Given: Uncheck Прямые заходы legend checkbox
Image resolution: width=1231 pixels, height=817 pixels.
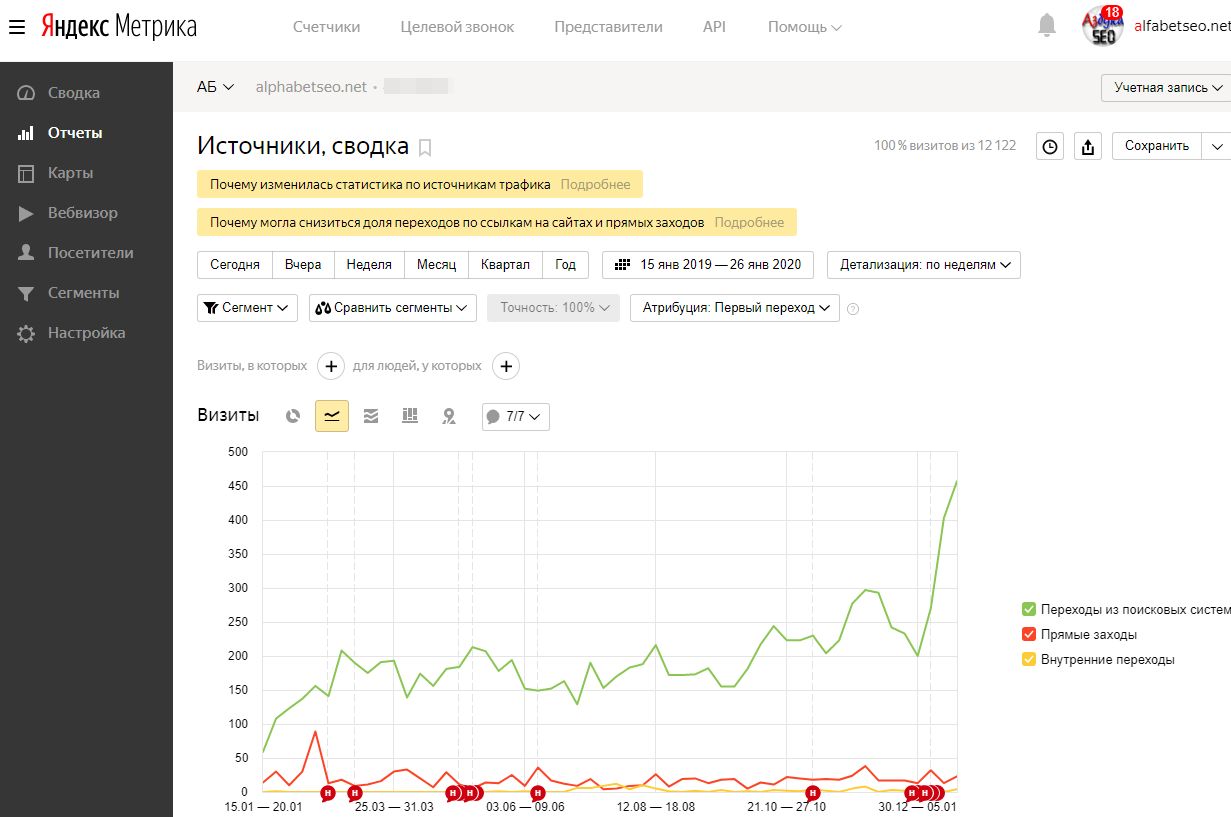Looking at the screenshot, I should coord(1028,634).
